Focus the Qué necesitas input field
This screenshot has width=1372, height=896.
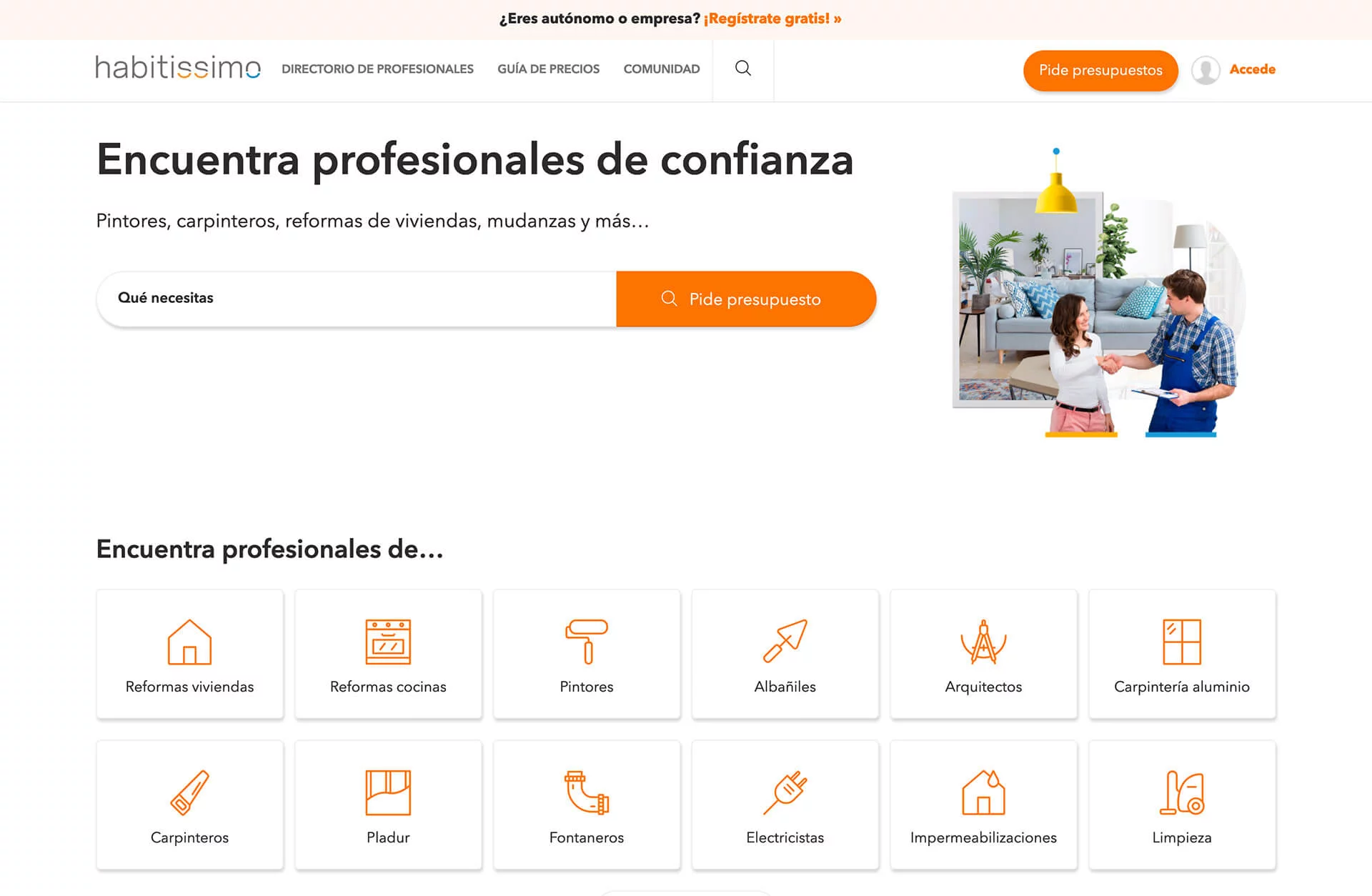click(357, 299)
